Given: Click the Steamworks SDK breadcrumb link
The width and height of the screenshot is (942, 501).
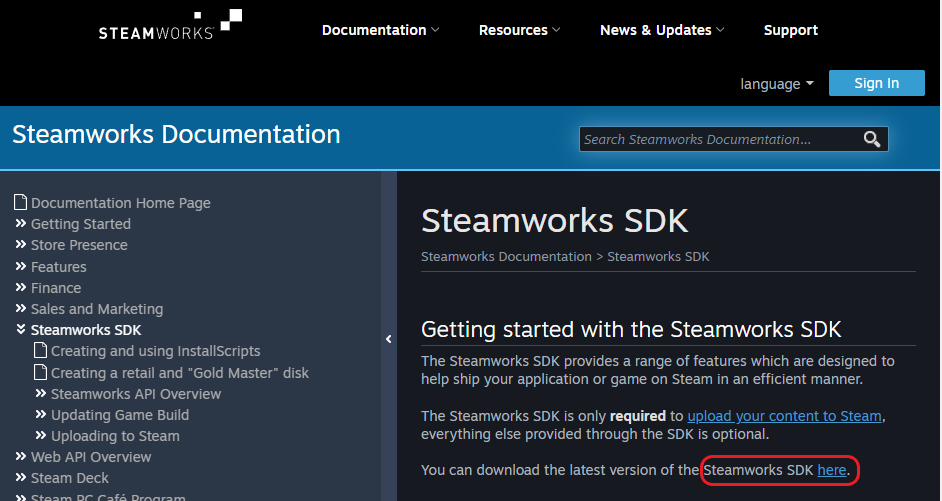Looking at the screenshot, I should click(658, 257).
